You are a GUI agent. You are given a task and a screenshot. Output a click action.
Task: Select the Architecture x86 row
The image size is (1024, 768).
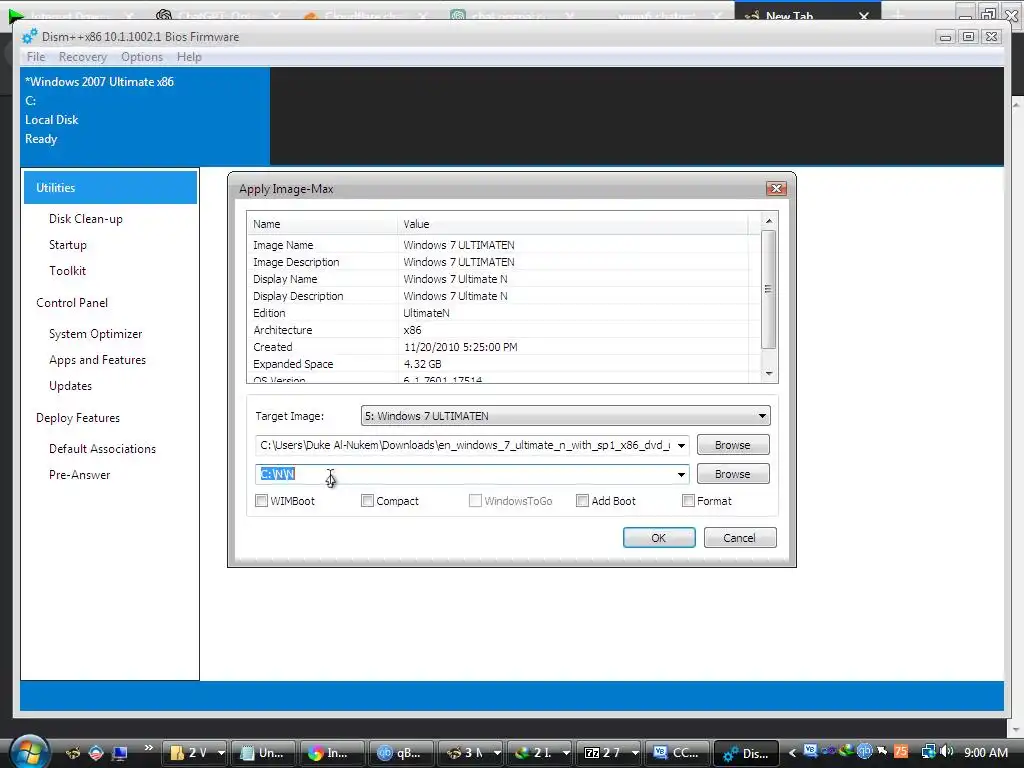[x=504, y=330]
